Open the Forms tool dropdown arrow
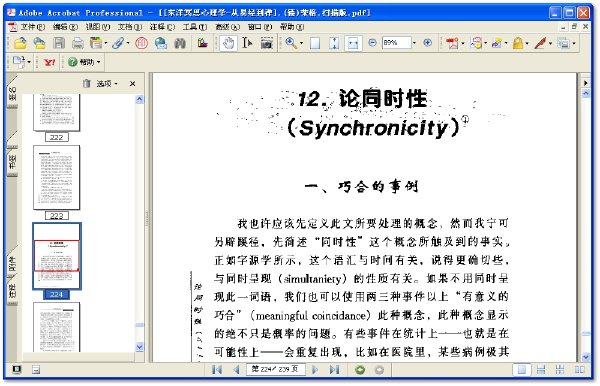The height and width of the screenshot is (386, 600). (574, 43)
